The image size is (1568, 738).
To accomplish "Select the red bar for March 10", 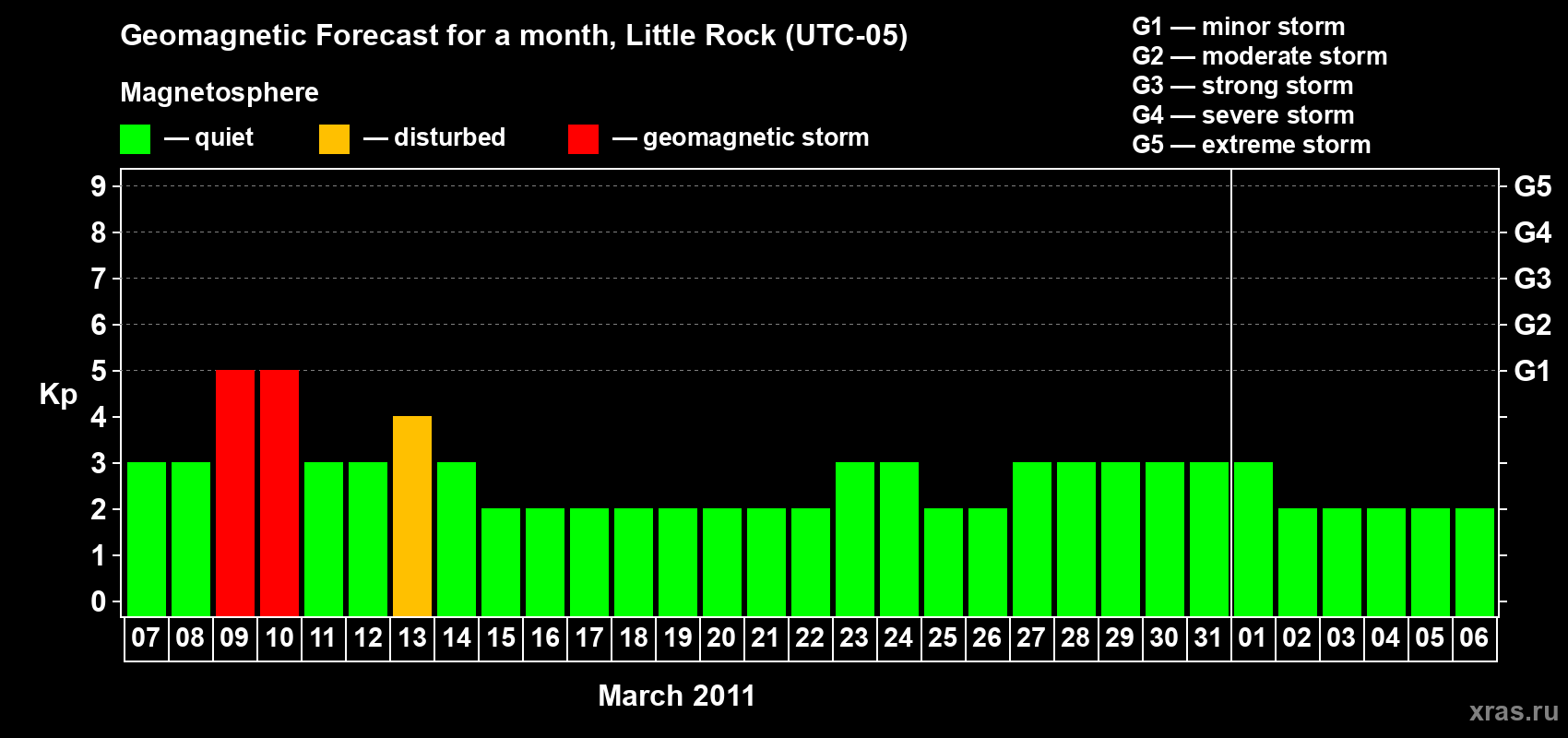I will click(x=279, y=494).
